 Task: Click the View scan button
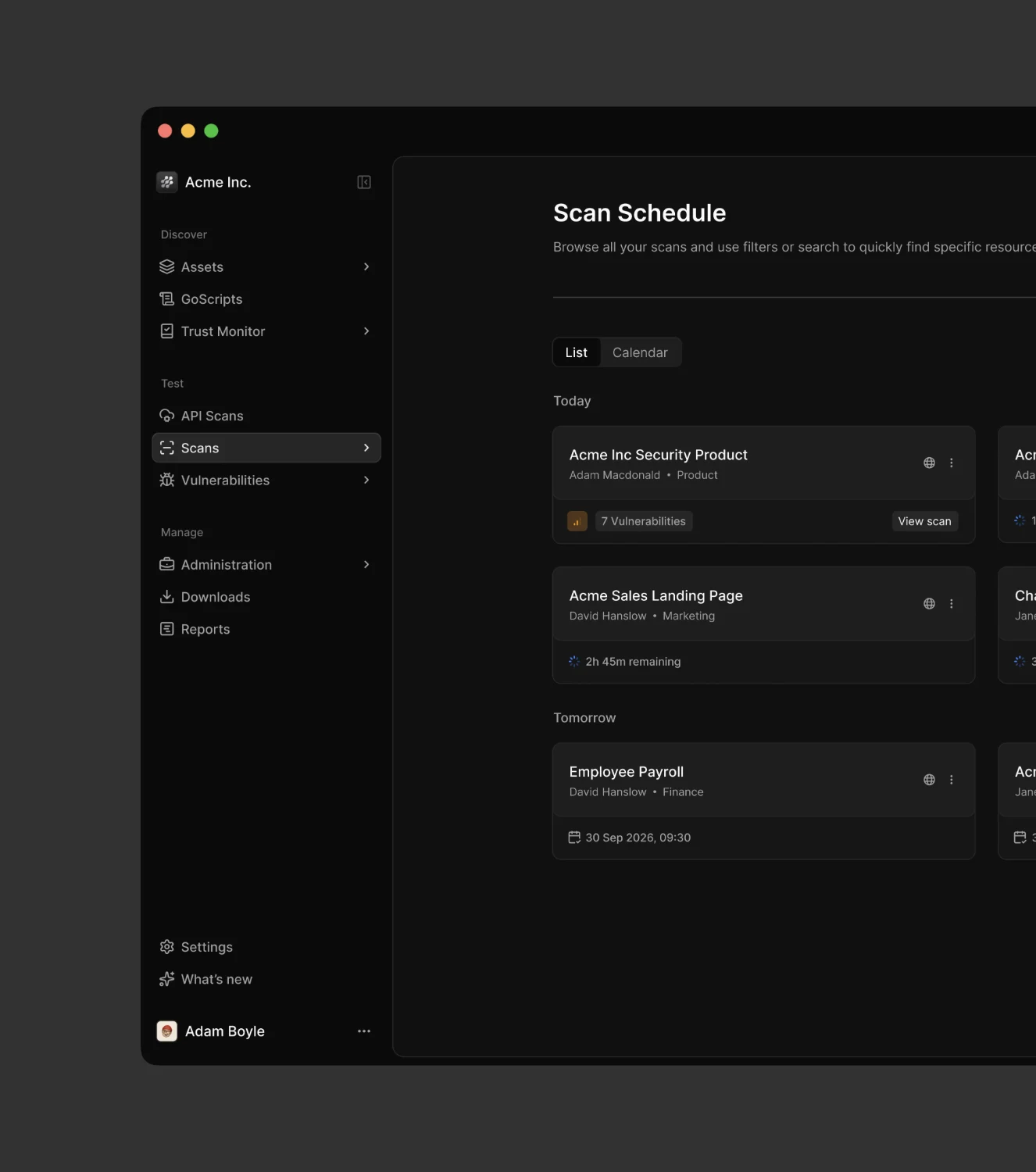point(925,521)
